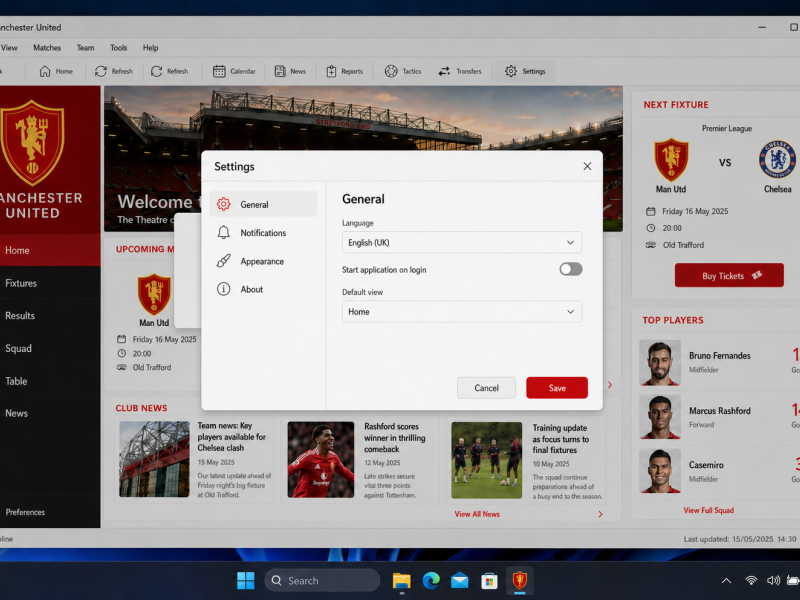Click Bruno Fernandes player photo

click(x=660, y=362)
